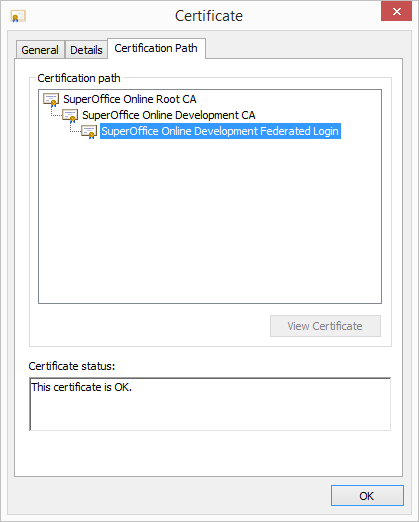Click the View Certificate button
Image resolution: width=419 pixels, height=522 pixels.
pos(325,326)
